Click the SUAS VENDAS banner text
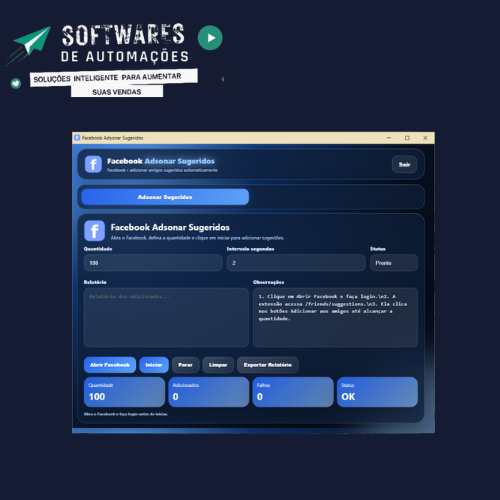Viewport: 500px width, 500px height. pyautogui.click(x=117, y=92)
